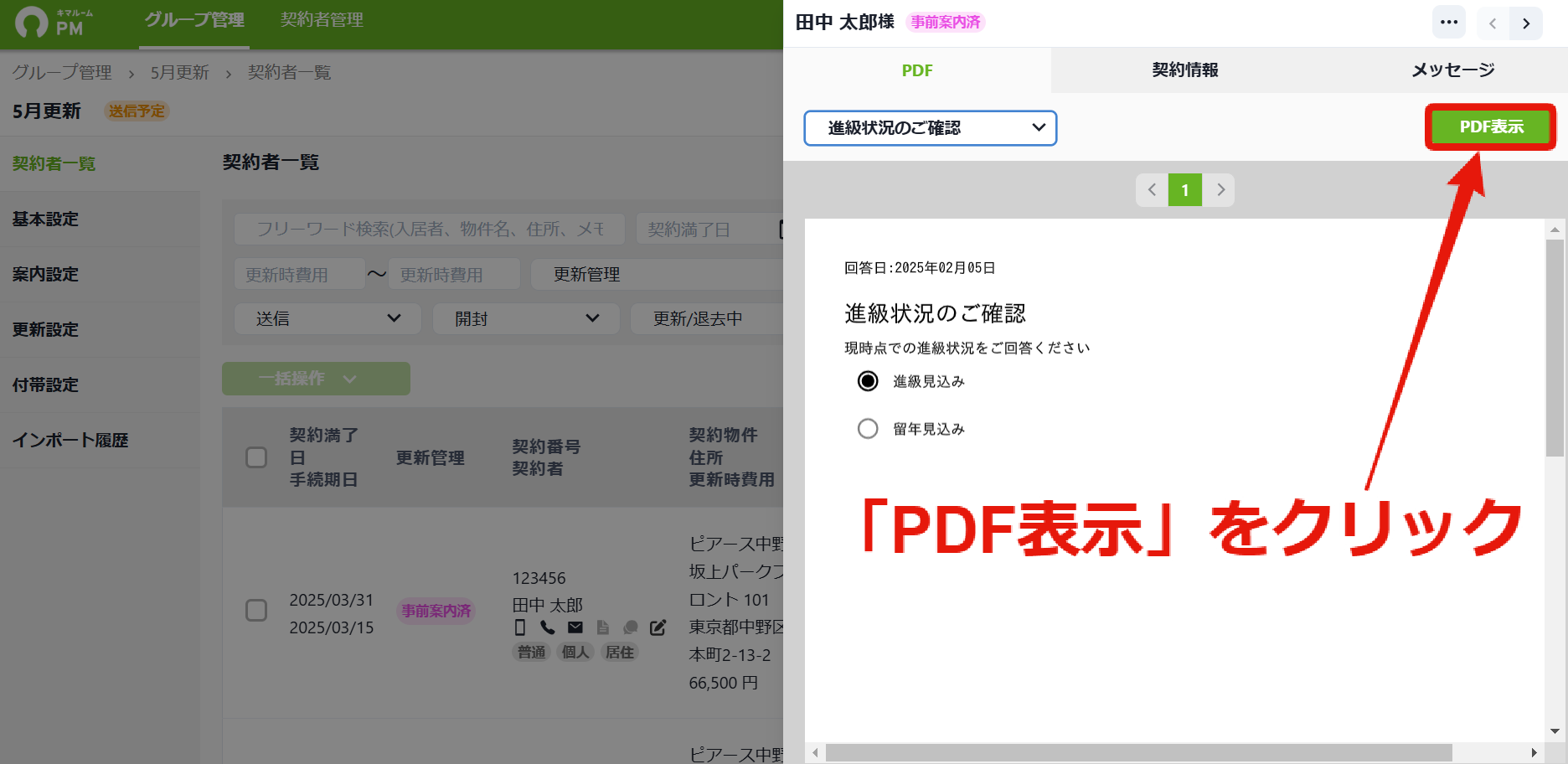The image size is (1568, 764).
Task: Select インポート履歴 in the sidebar
Action: point(100,440)
